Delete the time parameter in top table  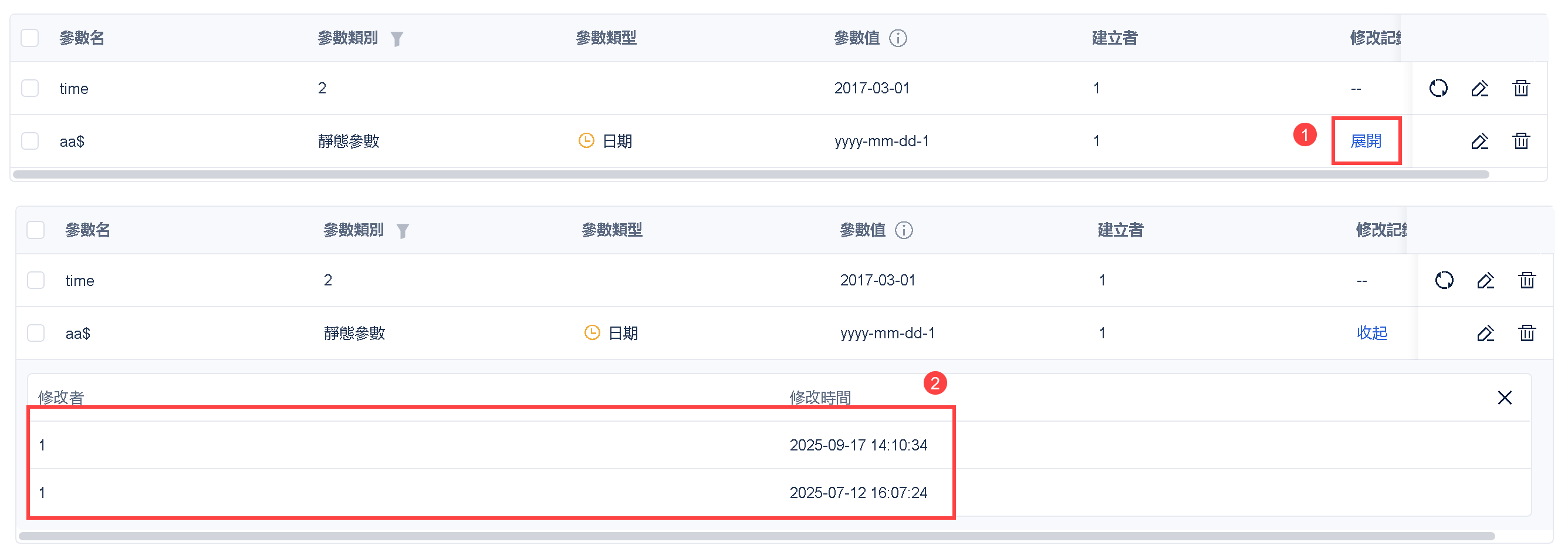1521,88
